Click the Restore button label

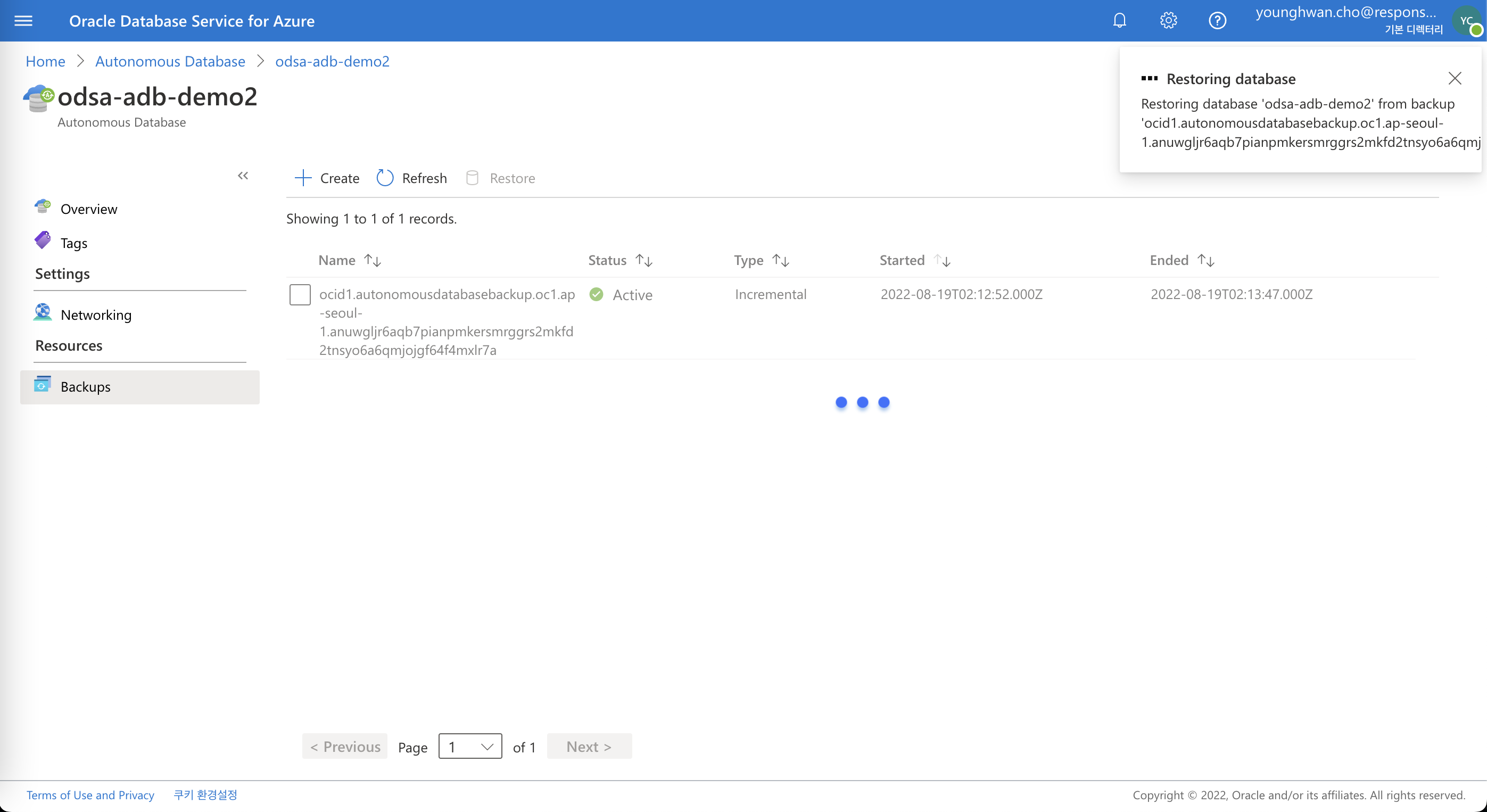(x=513, y=178)
